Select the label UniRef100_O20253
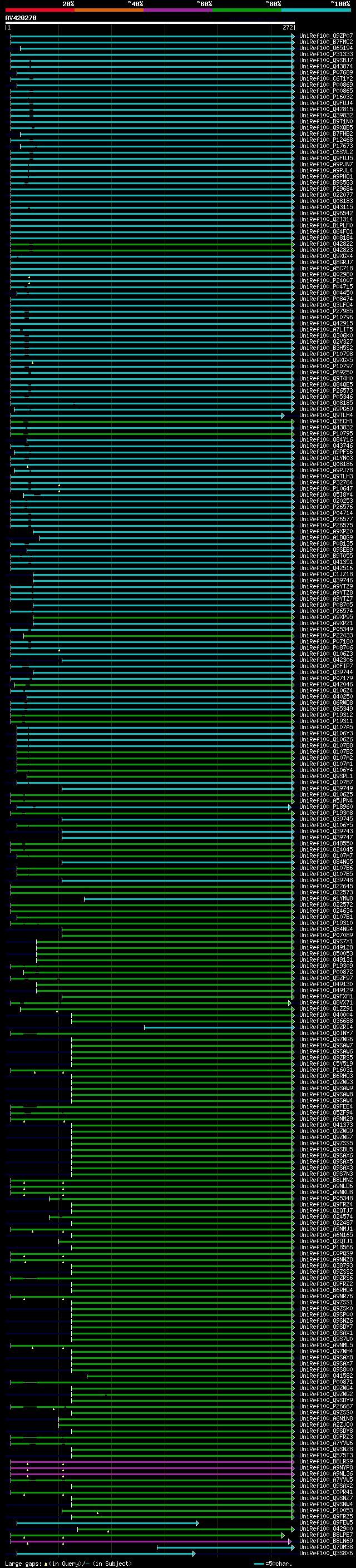Image resolution: width=356 pixels, height=1568 pixels. pos(326,501)
